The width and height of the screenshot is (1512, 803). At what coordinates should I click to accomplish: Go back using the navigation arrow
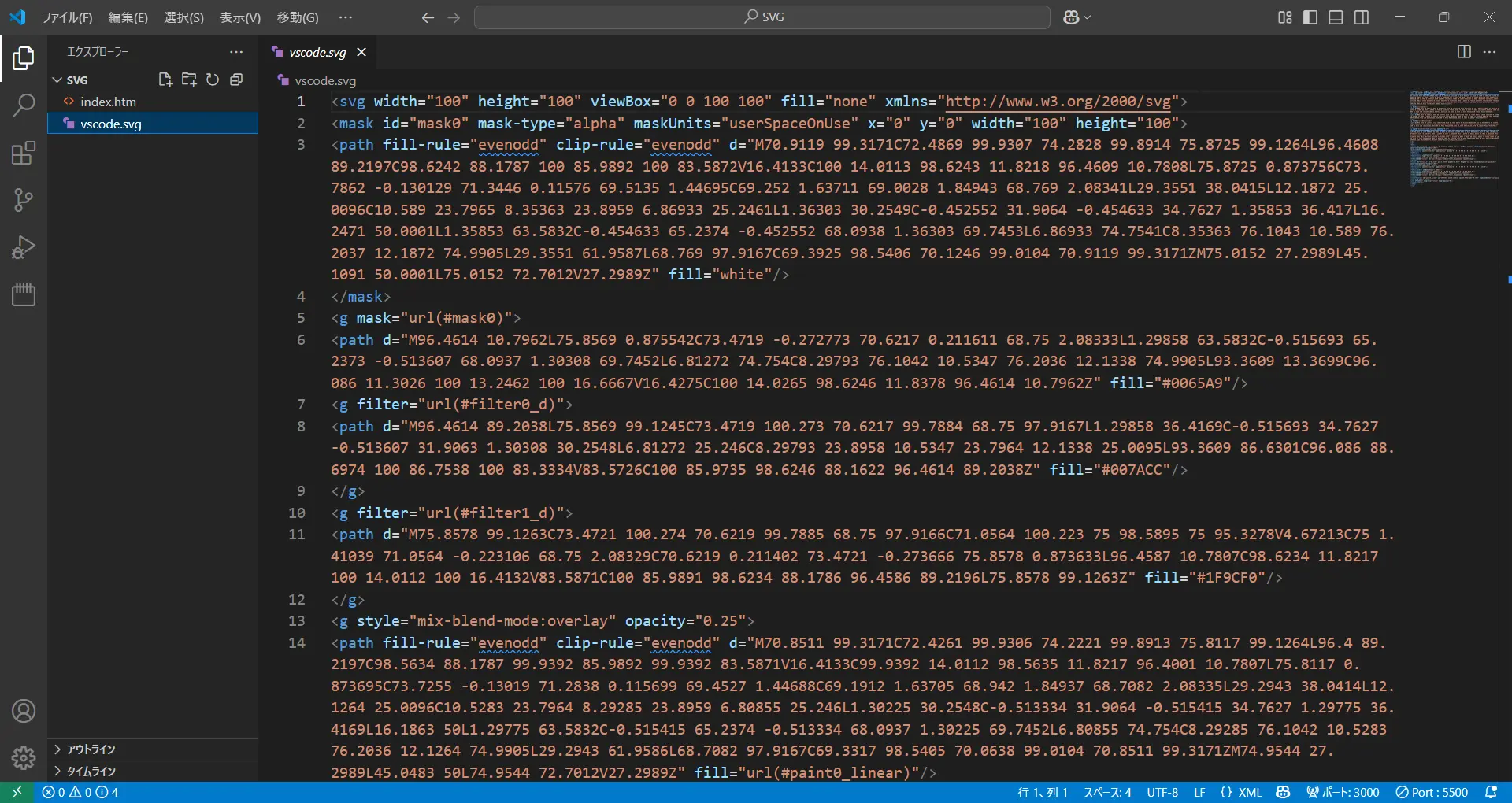[428, 17]
